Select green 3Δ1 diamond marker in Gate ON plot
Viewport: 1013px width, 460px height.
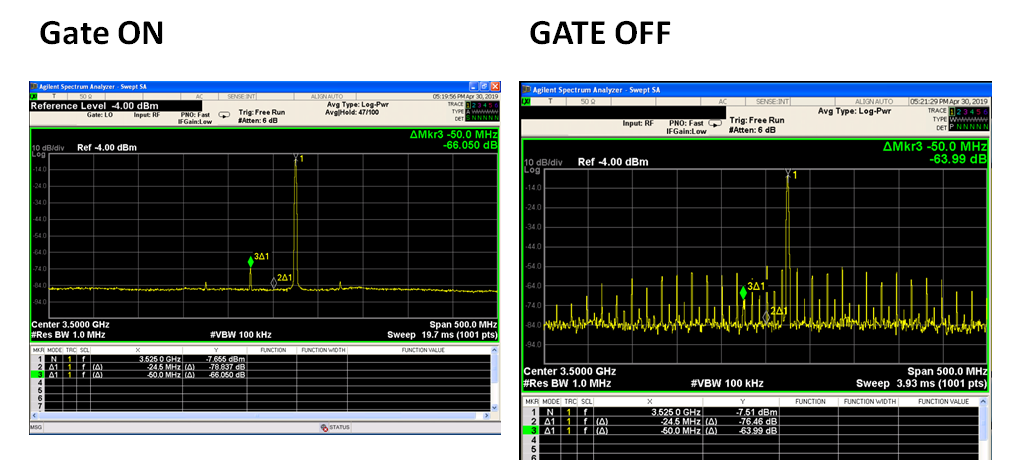coord(251,261)
